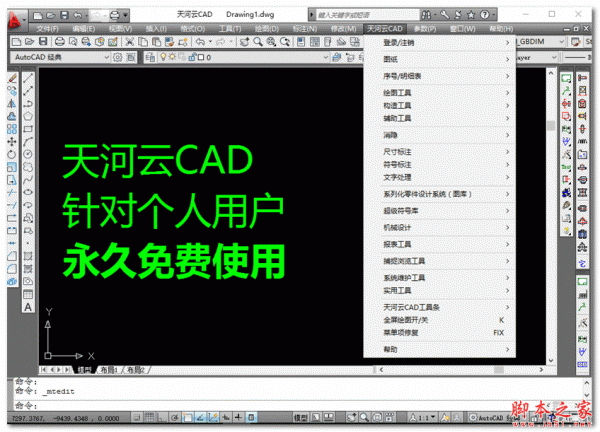The image size is (600, 432).
Task: Click the Copy icon in standard toolbar
Action: [x=143, y=42]
